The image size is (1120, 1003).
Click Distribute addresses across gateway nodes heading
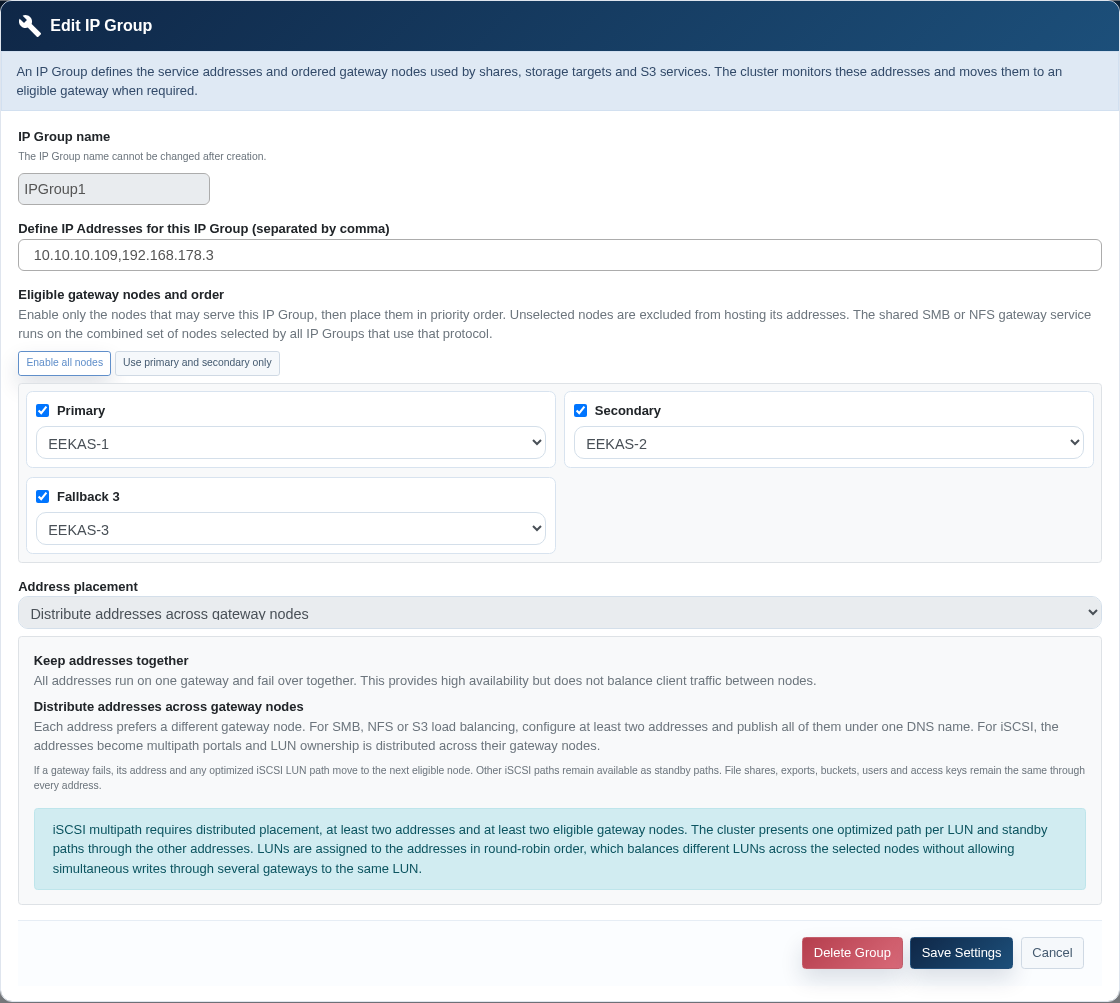point(169,707)
